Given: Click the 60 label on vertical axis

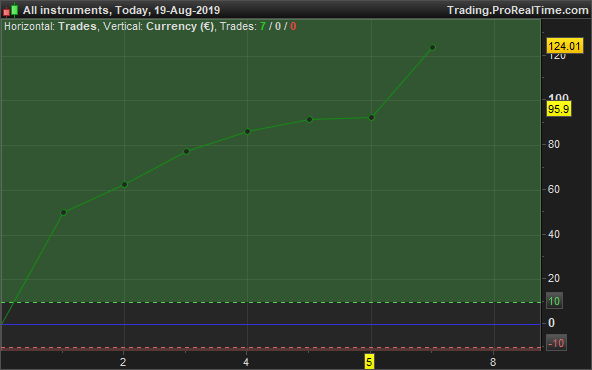Looking at the screenshot, I should pos(553,189).
